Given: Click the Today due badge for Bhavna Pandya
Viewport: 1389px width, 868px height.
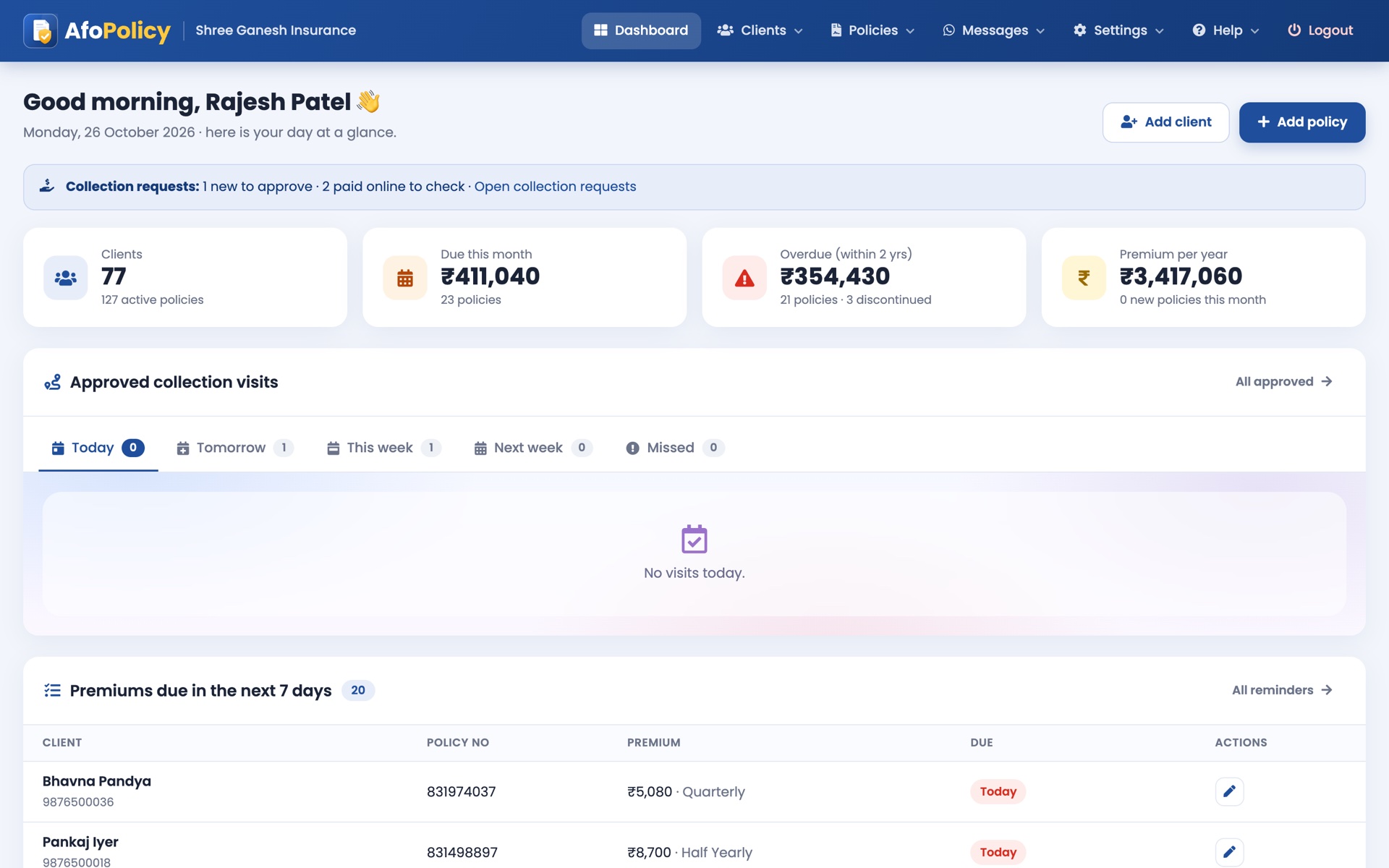Looking at the screenshot, I should pos(998,791).
